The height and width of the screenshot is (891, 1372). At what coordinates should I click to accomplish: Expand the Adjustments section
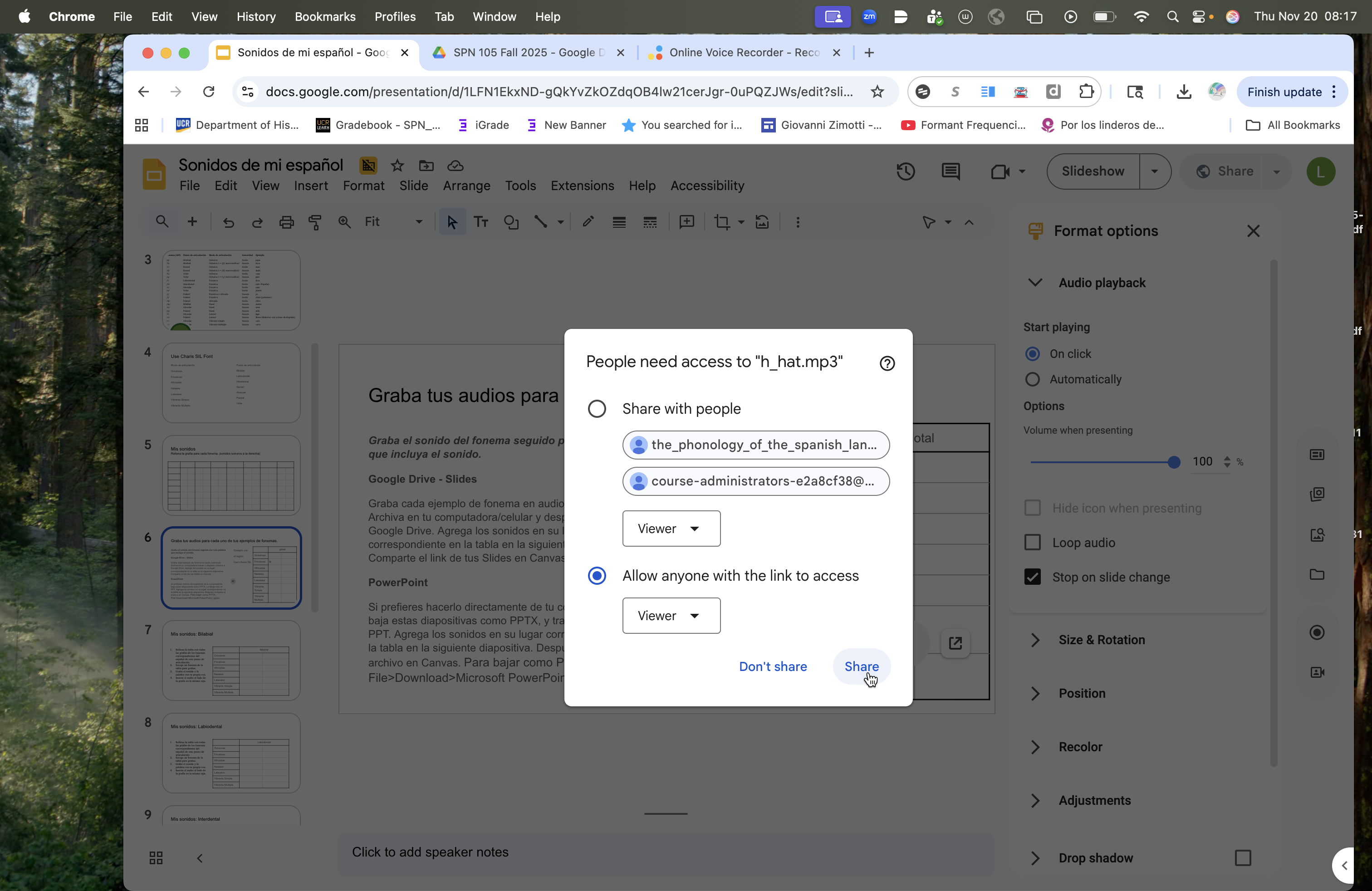[x=1035, y=801]
